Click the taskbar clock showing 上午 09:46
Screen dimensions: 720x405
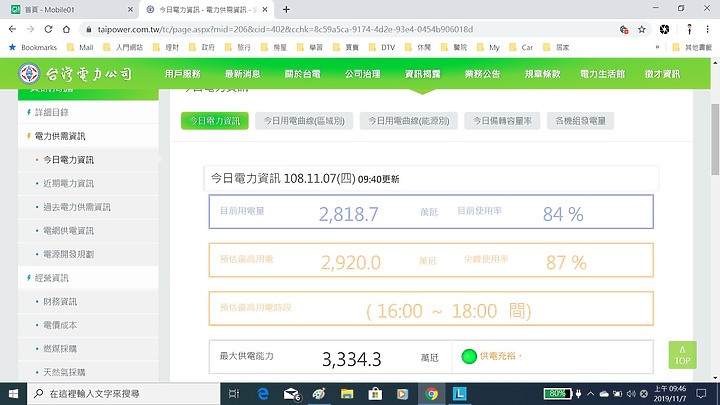coord(670,394)
